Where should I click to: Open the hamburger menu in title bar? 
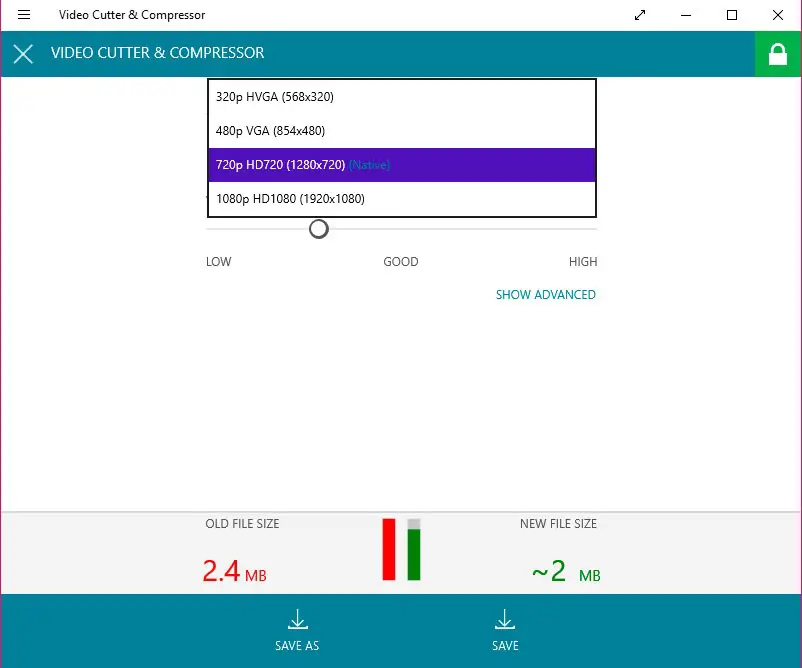(24, 15)
